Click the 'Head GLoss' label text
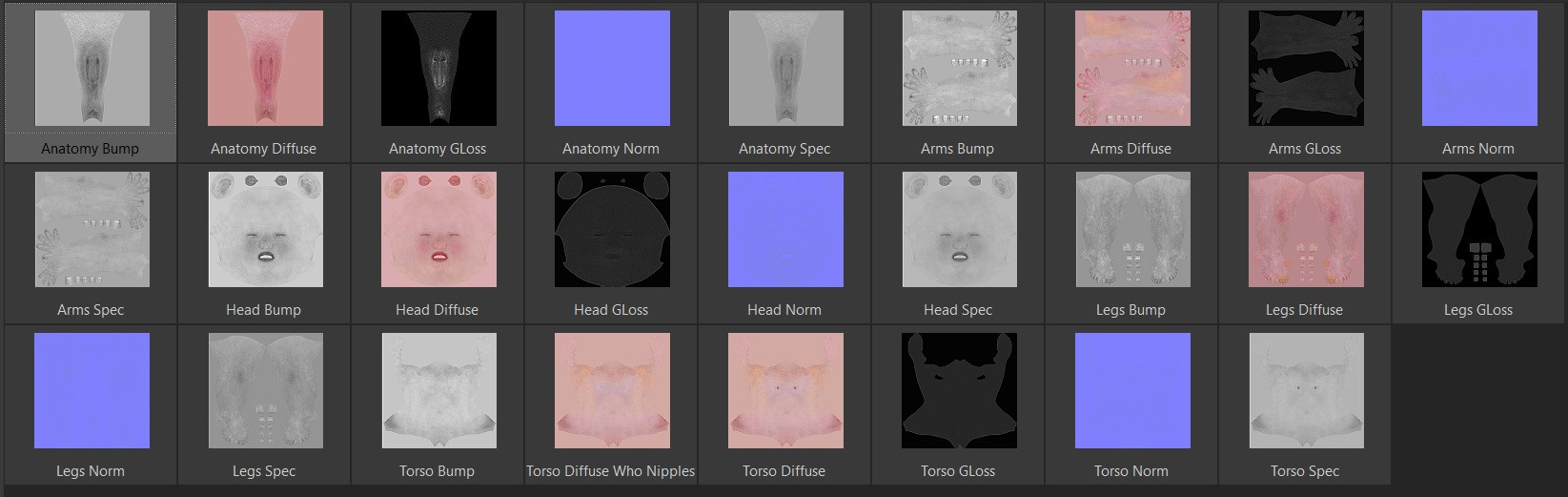Screen dimensions: 1568x497 [x=611, y=310]
